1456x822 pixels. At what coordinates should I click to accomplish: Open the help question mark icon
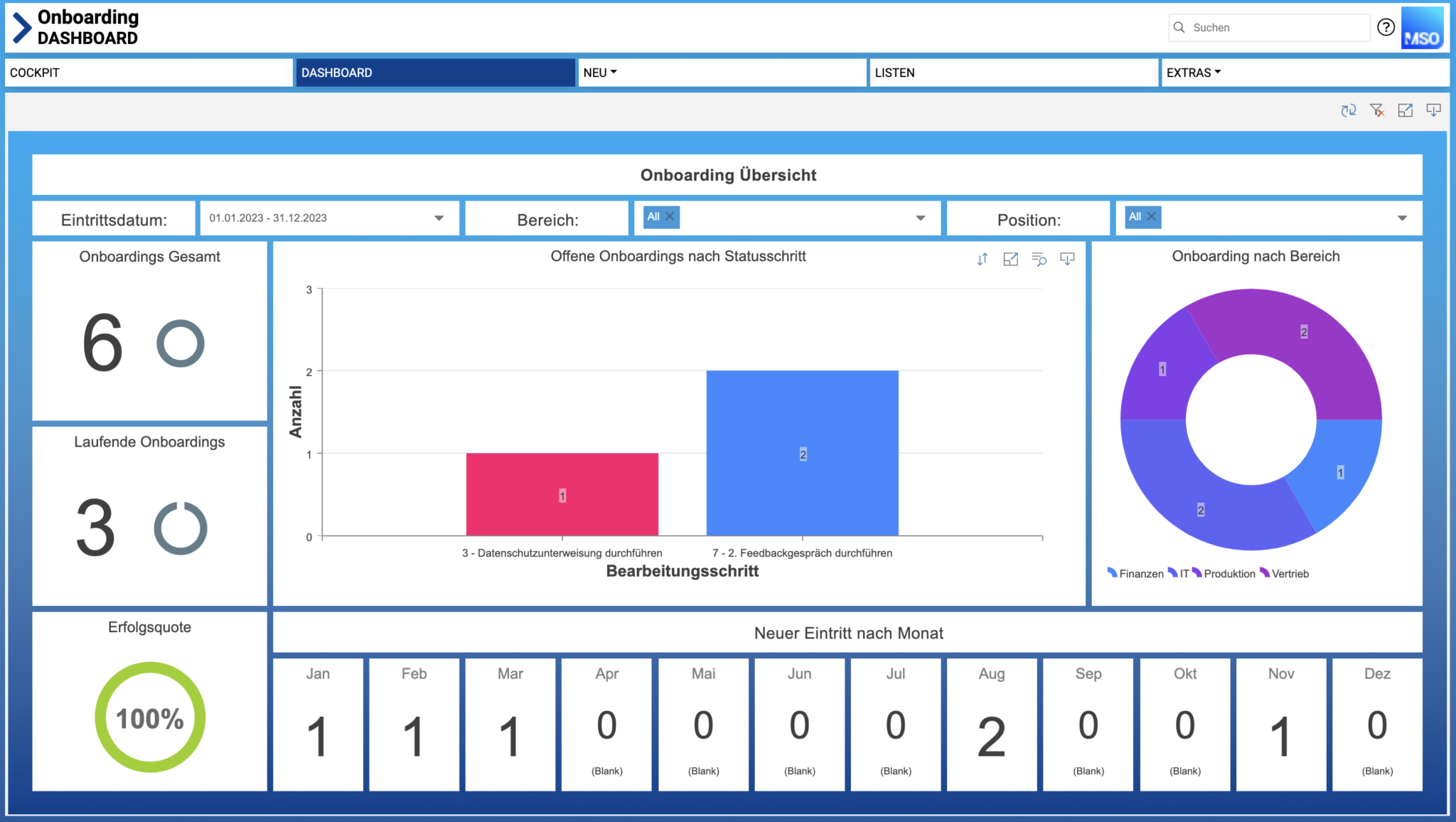pos(1386,27)
